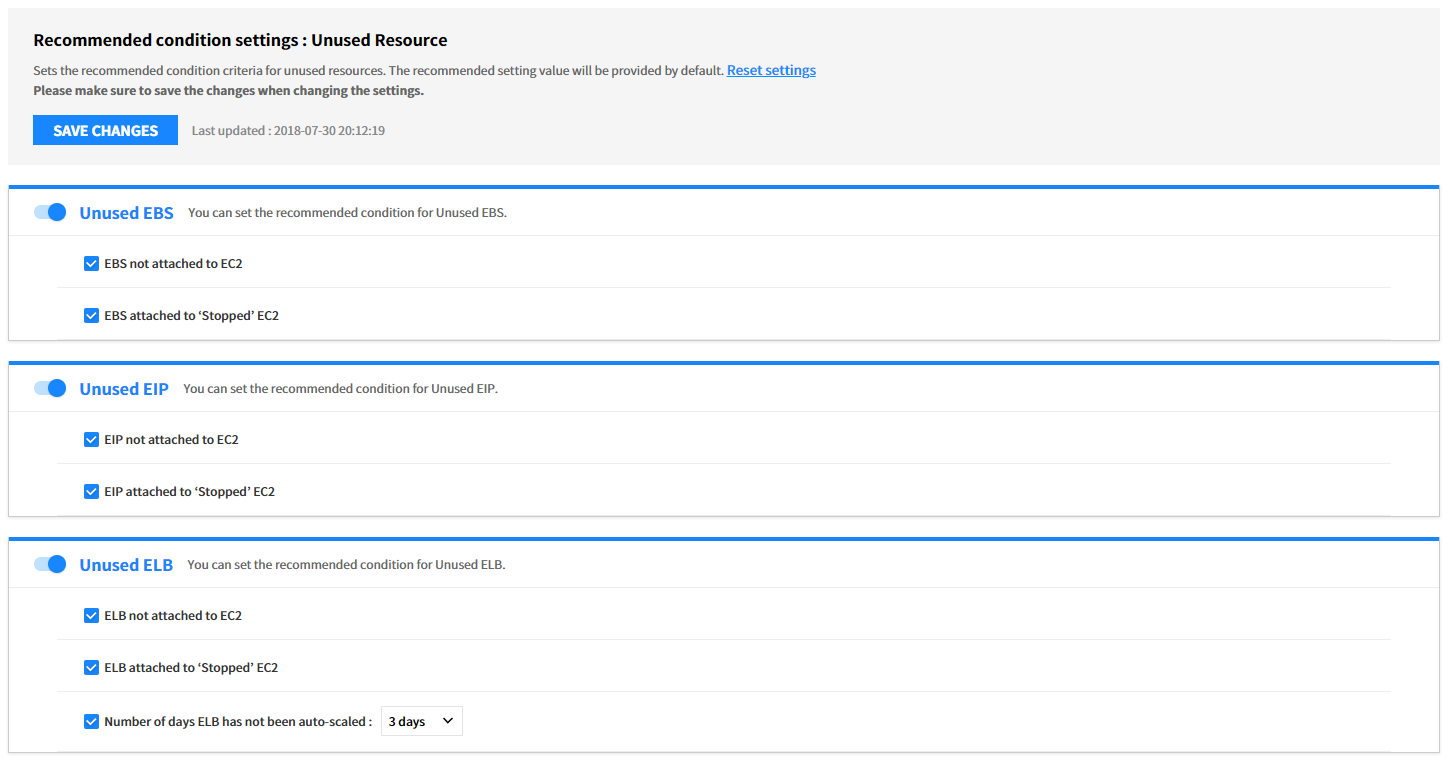1449x761 pixels.
Task: Toggle the ELB auto-scaled days checkbox
Action: point(91,722)
